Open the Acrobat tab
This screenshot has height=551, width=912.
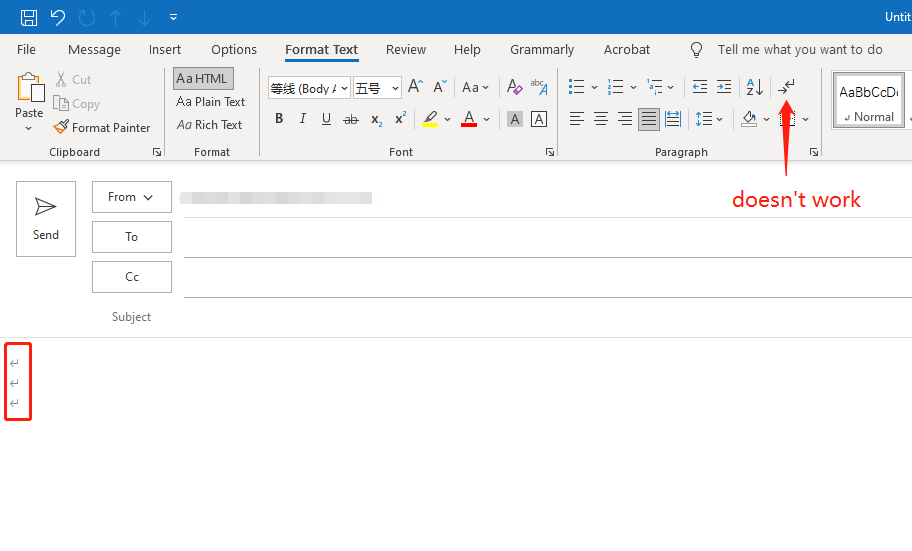coord(626,49)
